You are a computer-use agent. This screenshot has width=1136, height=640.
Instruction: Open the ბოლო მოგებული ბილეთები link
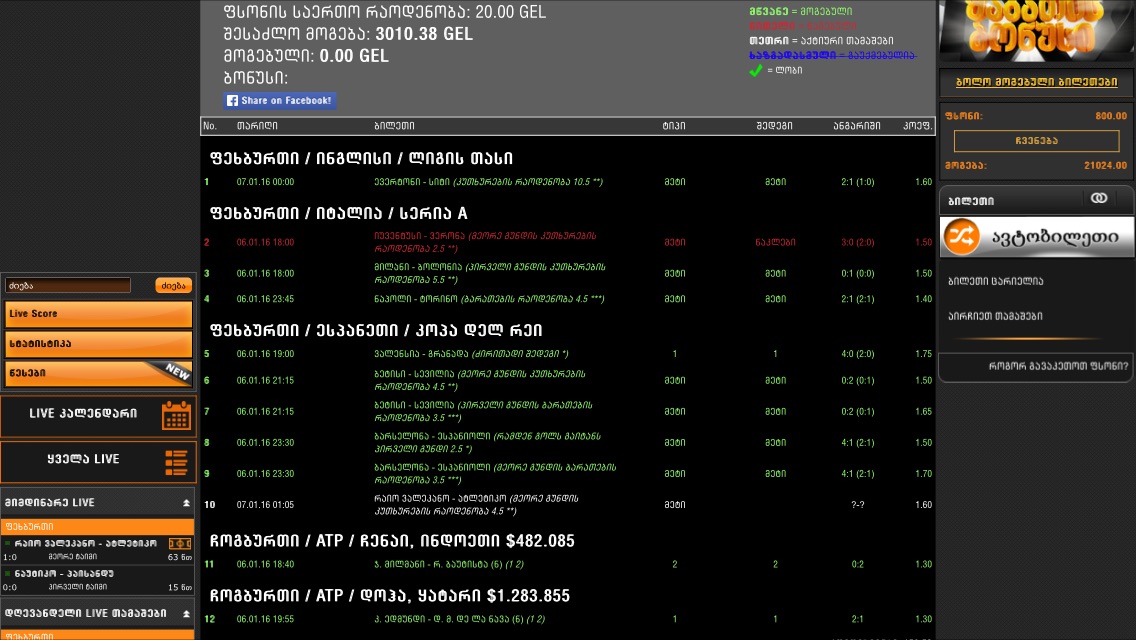[x=1036, y=82]
